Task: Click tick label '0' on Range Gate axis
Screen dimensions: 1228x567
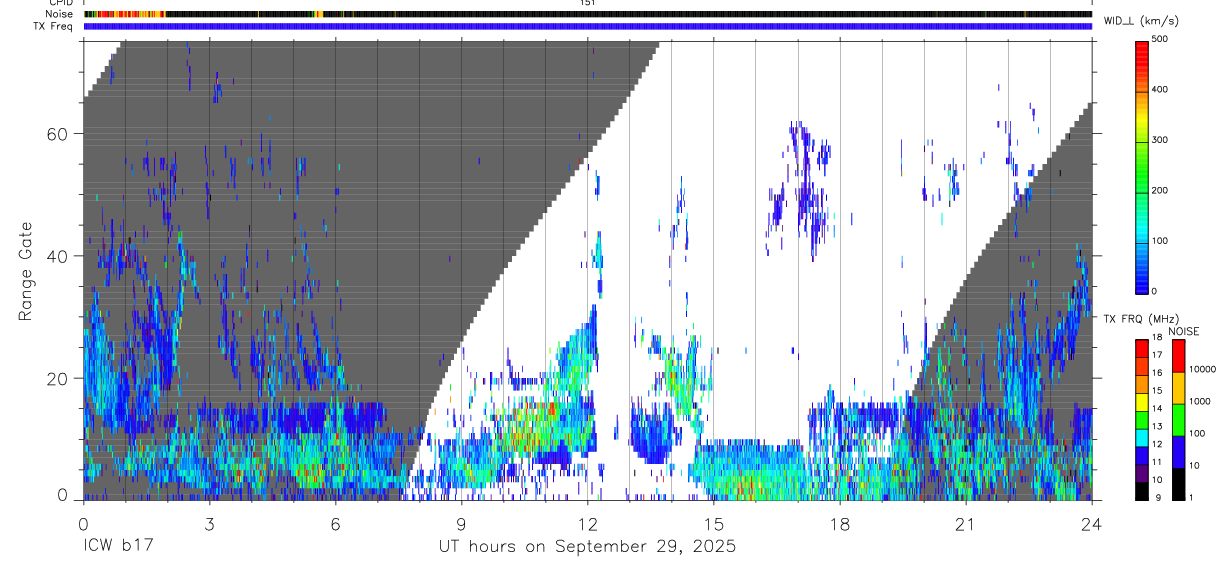Action: 62,495
